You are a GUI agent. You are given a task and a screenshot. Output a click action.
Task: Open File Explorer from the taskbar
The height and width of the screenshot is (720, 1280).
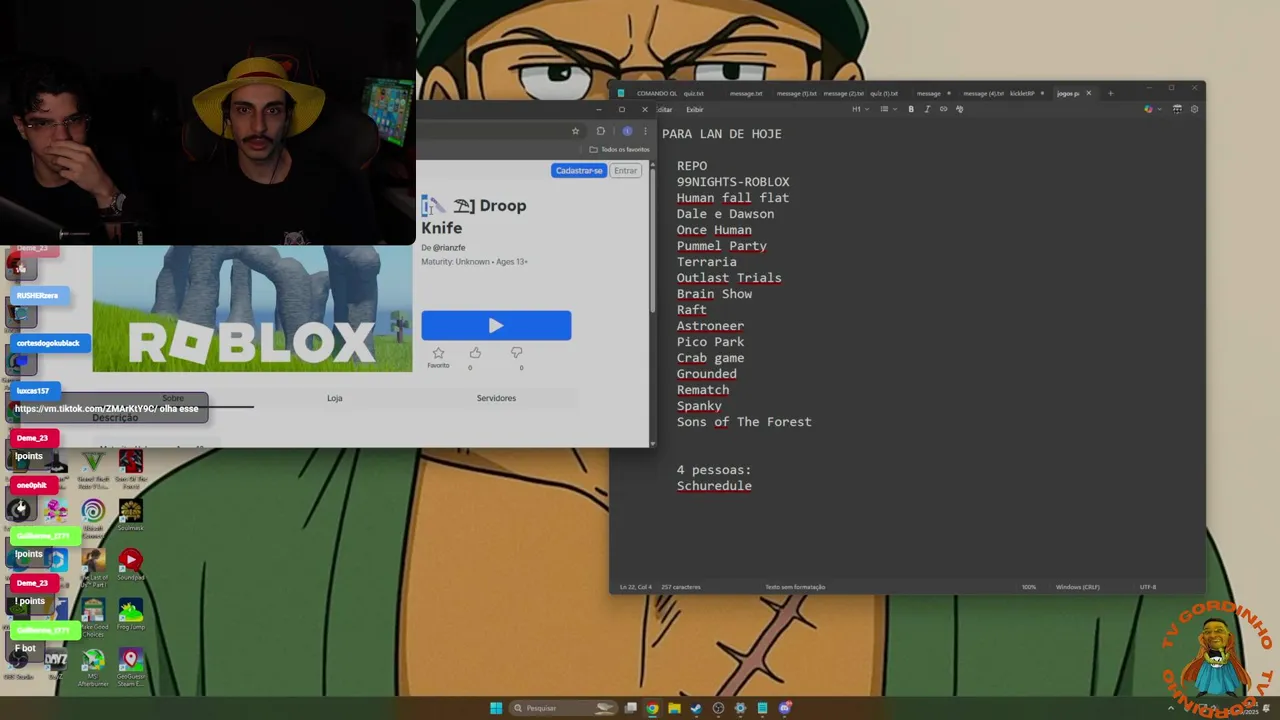pyautogui.click(x=674, y=708)
